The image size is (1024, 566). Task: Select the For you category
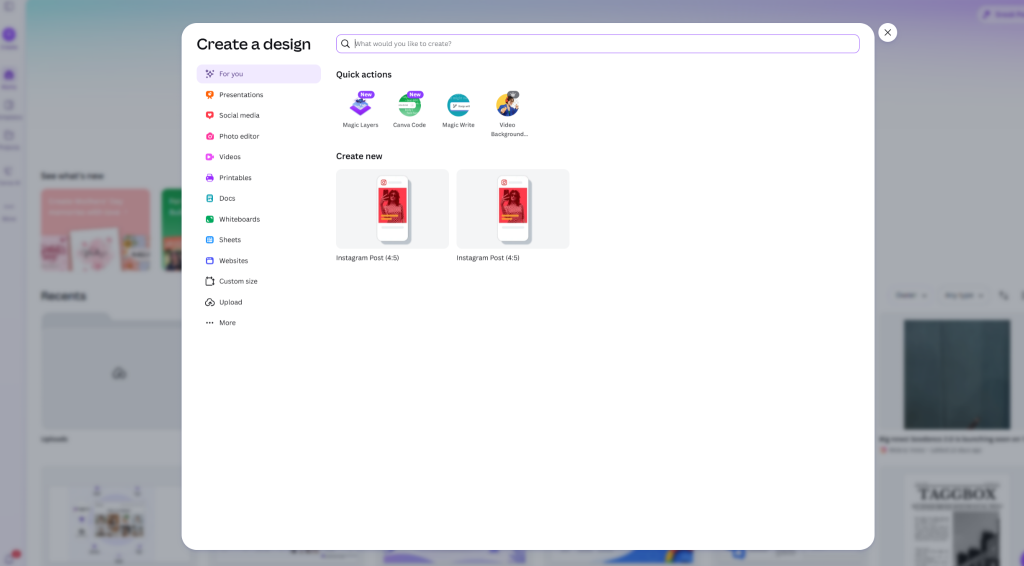259,74
